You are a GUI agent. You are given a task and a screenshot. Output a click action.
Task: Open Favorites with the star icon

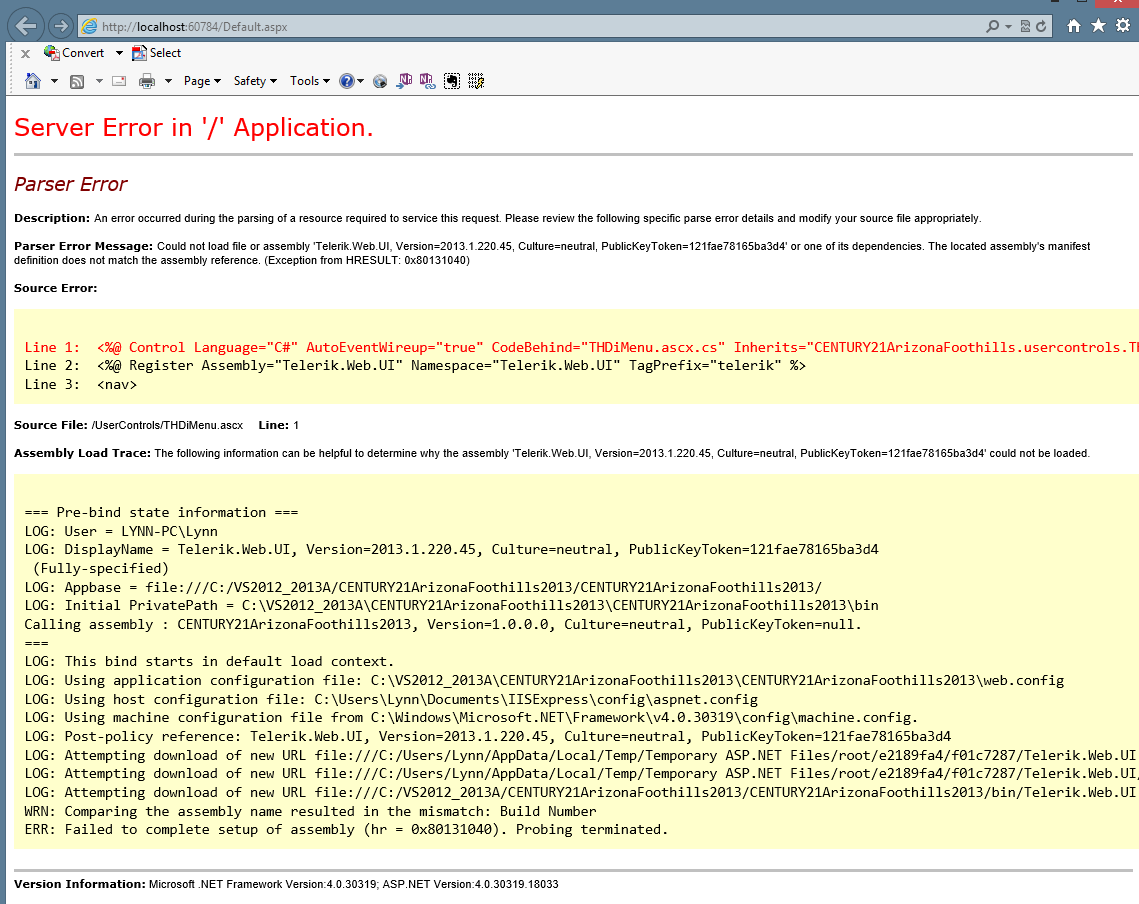click(x=1098, y=26)
